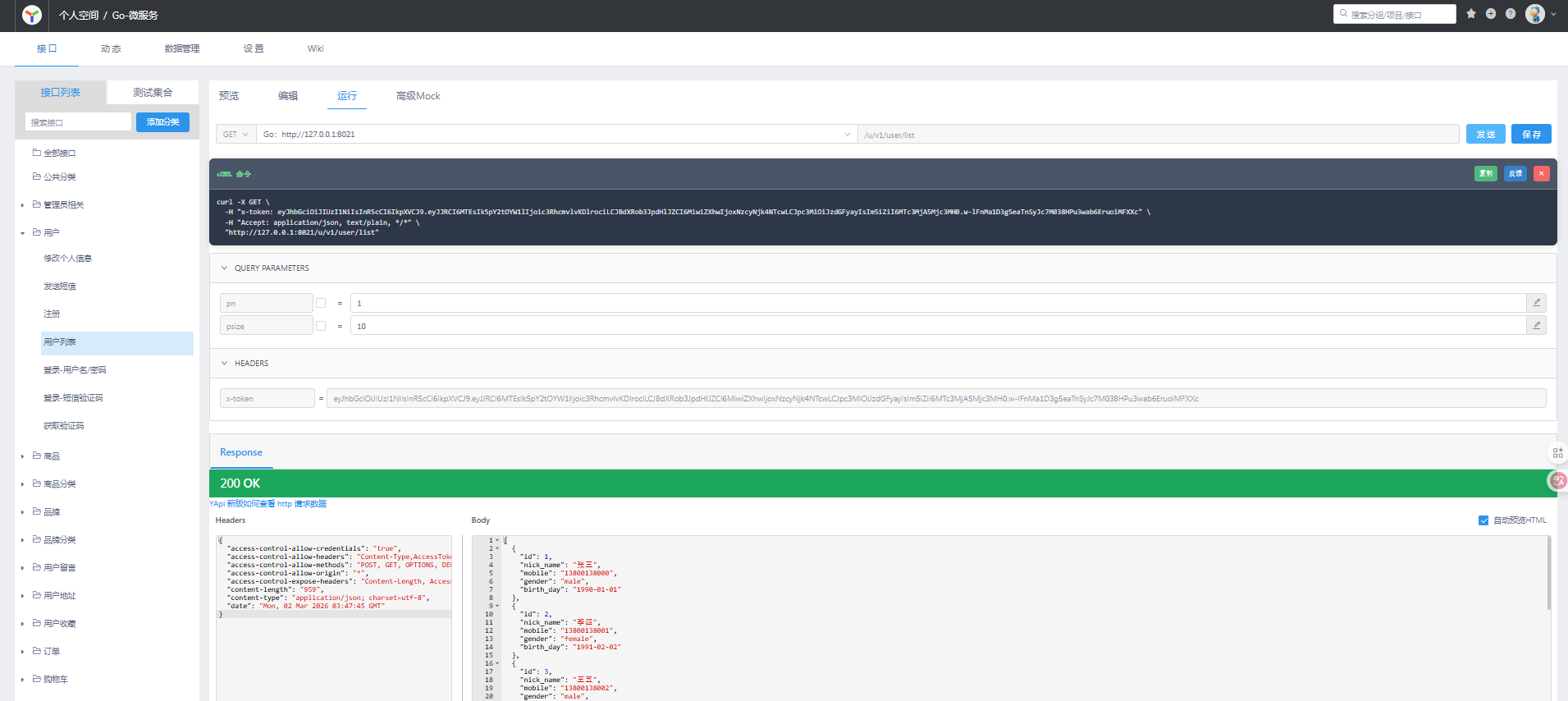Click the blue 反馈 button
Image resolution: width=1568 pixels, height=701 pixels.
tap(1515, 173)
